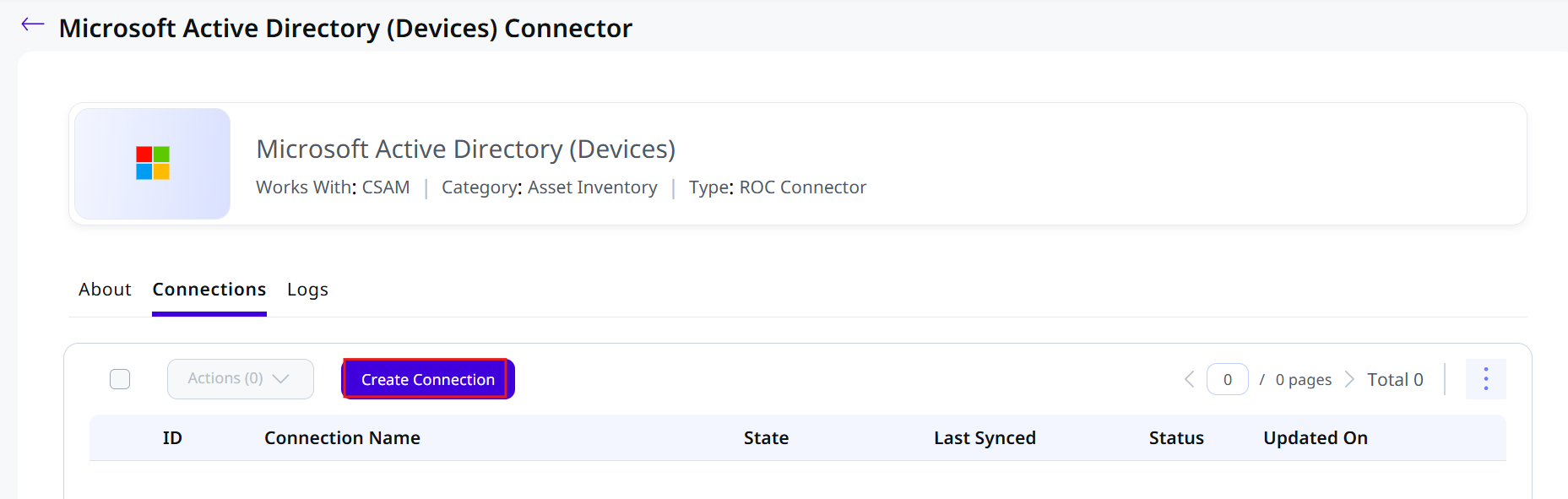Viewport: 1568px width, 499px height.
Task: Click the Status column header
Action: 1176,437
